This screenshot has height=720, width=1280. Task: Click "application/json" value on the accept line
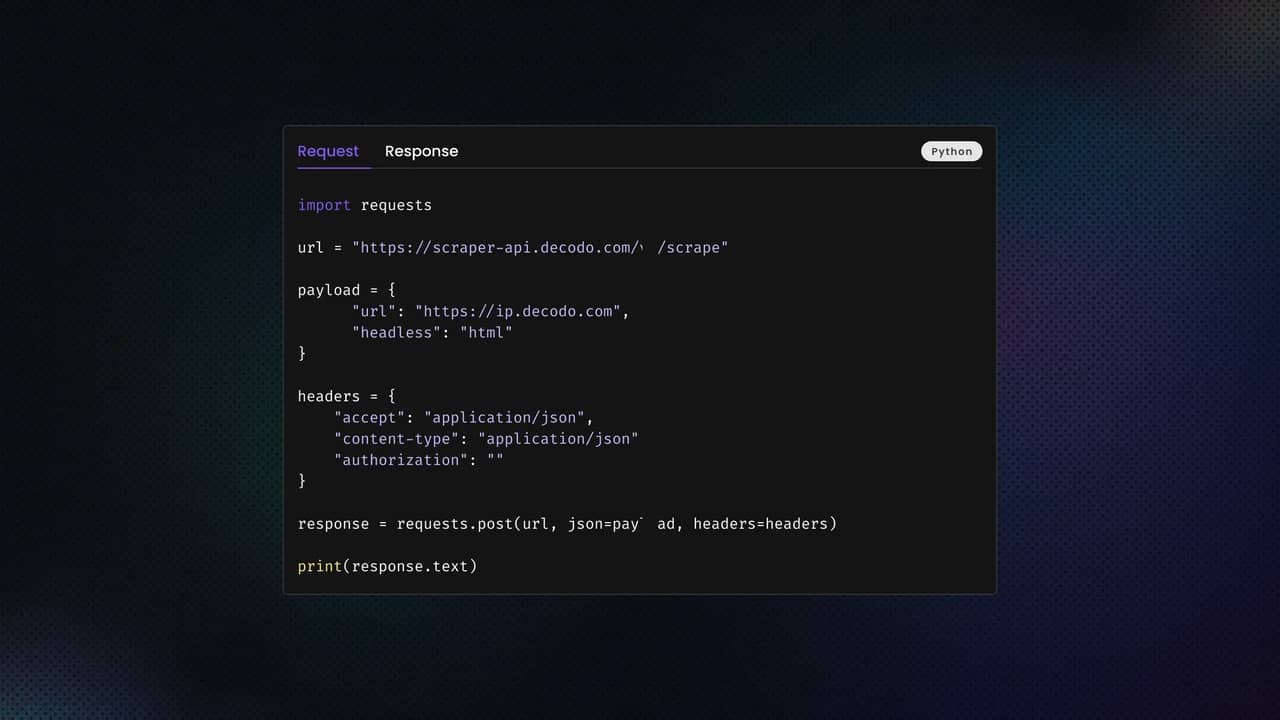pos(508,417)
